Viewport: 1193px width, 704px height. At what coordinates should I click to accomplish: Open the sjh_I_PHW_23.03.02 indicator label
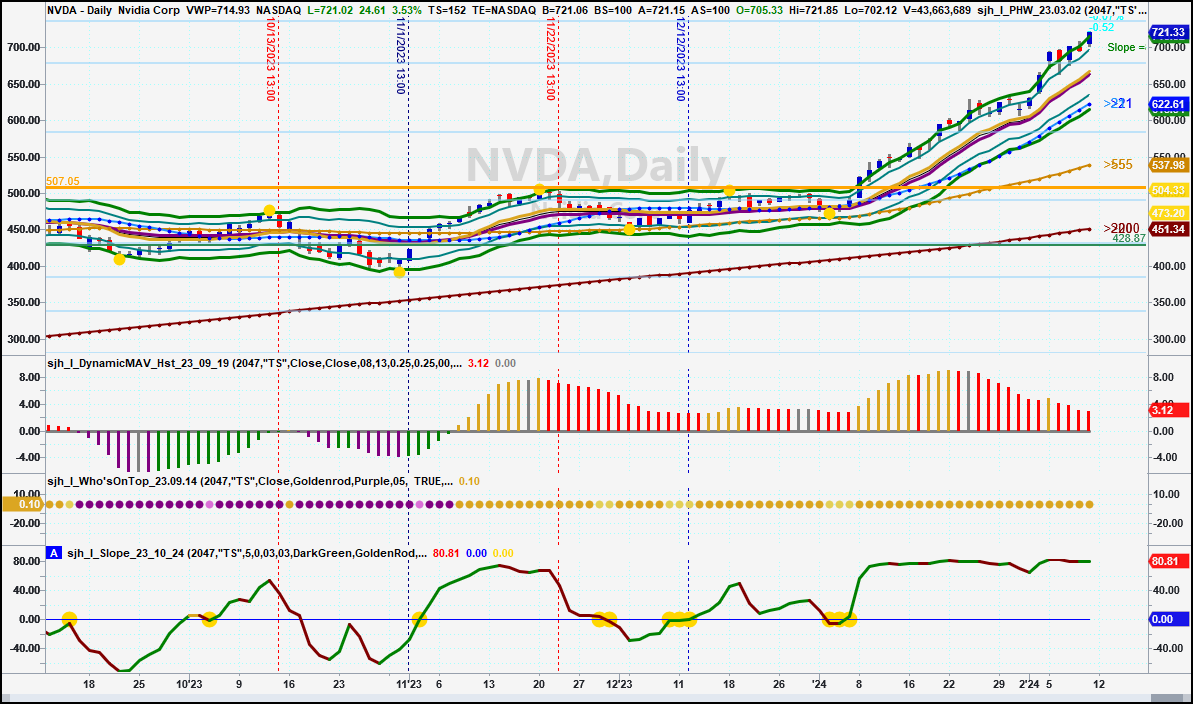[x=1062, y=11]
